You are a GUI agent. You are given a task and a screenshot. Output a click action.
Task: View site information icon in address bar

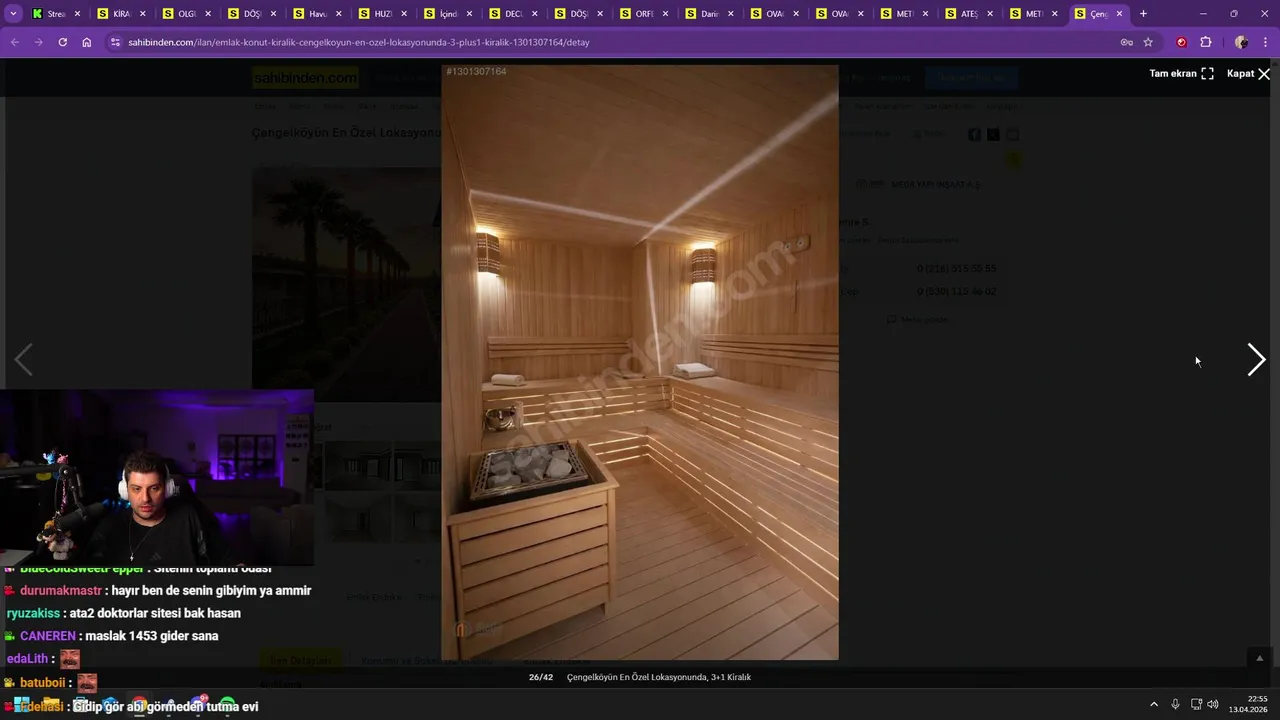(x=116, y=42)
